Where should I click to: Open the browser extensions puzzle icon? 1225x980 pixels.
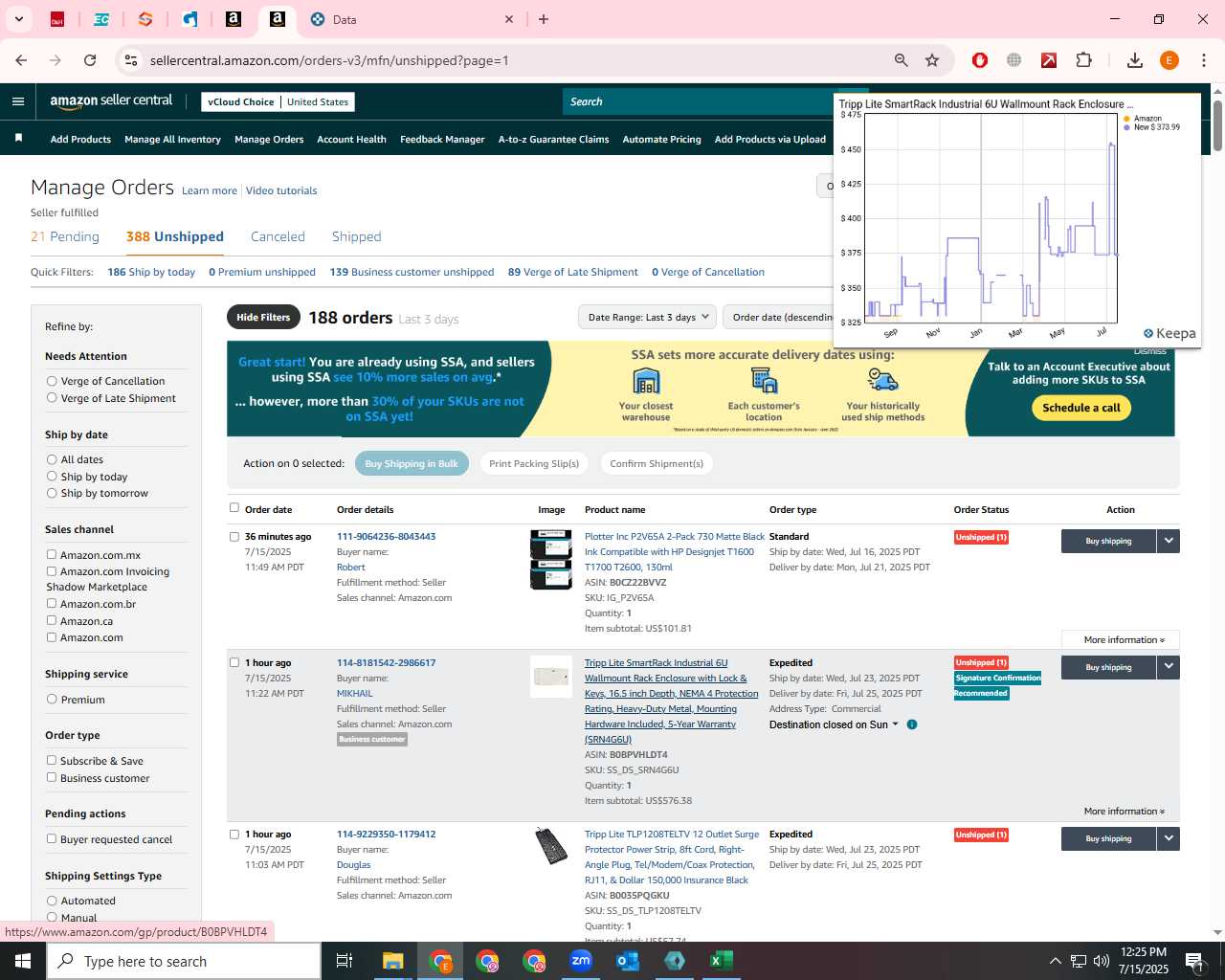(1083, 60)
